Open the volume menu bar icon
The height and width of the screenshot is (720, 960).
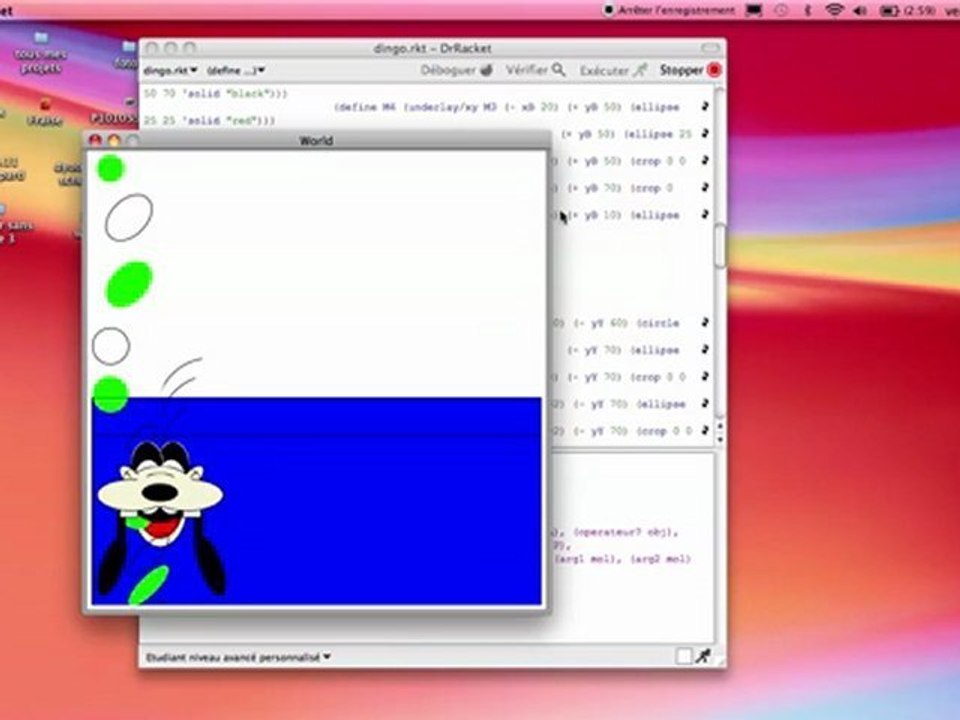tap(860, 10)
